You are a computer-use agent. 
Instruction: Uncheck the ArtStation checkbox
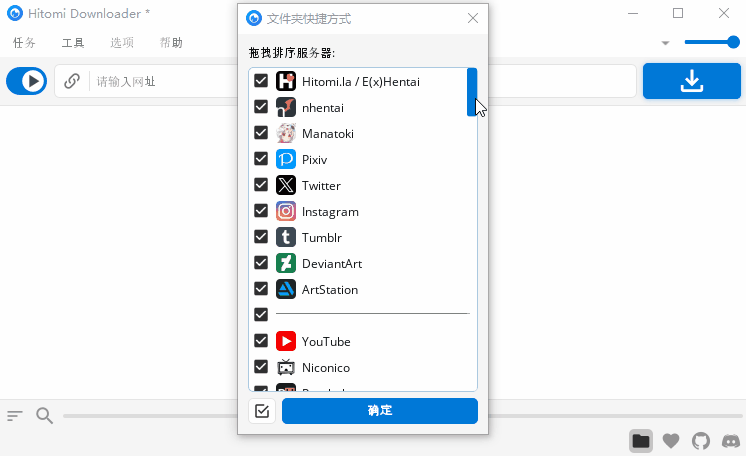point(261,288)
